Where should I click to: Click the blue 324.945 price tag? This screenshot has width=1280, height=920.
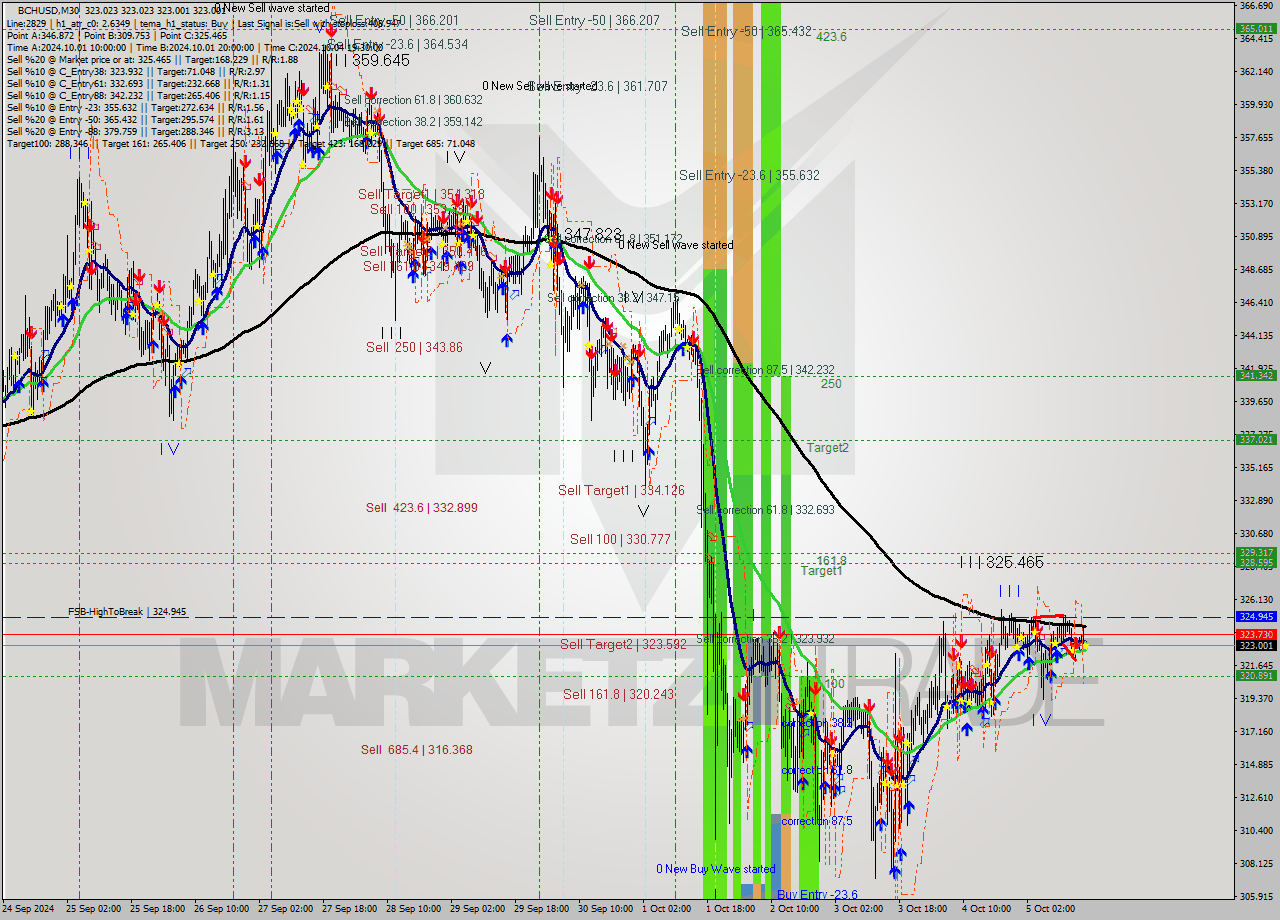click(1256, 617)
